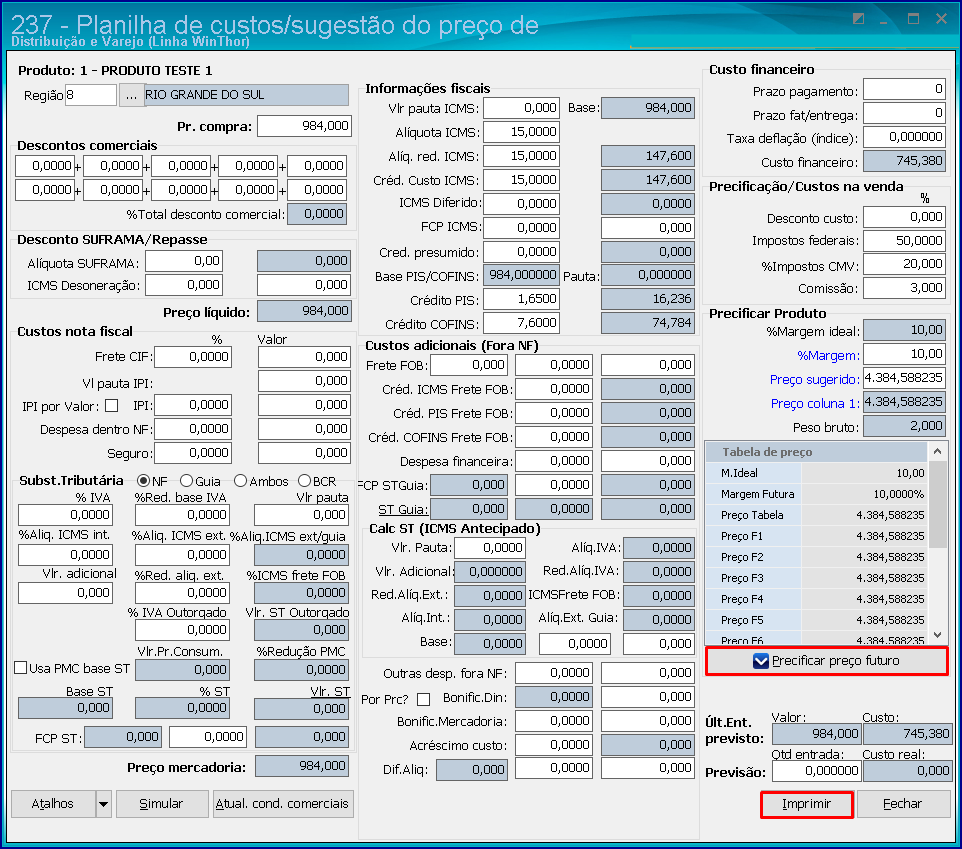Select the Preço F3 row in price table

pyautogui.click(x=817, y=578)
